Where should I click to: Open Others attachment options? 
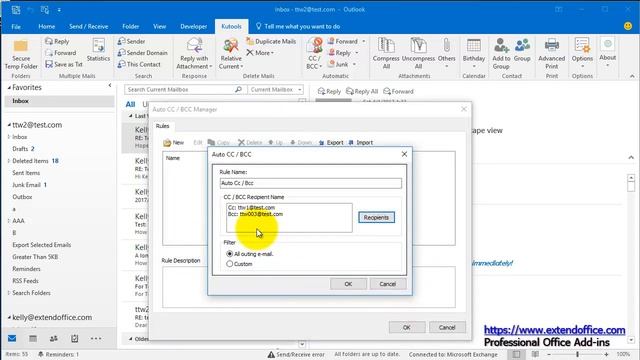tap(447, 54)
